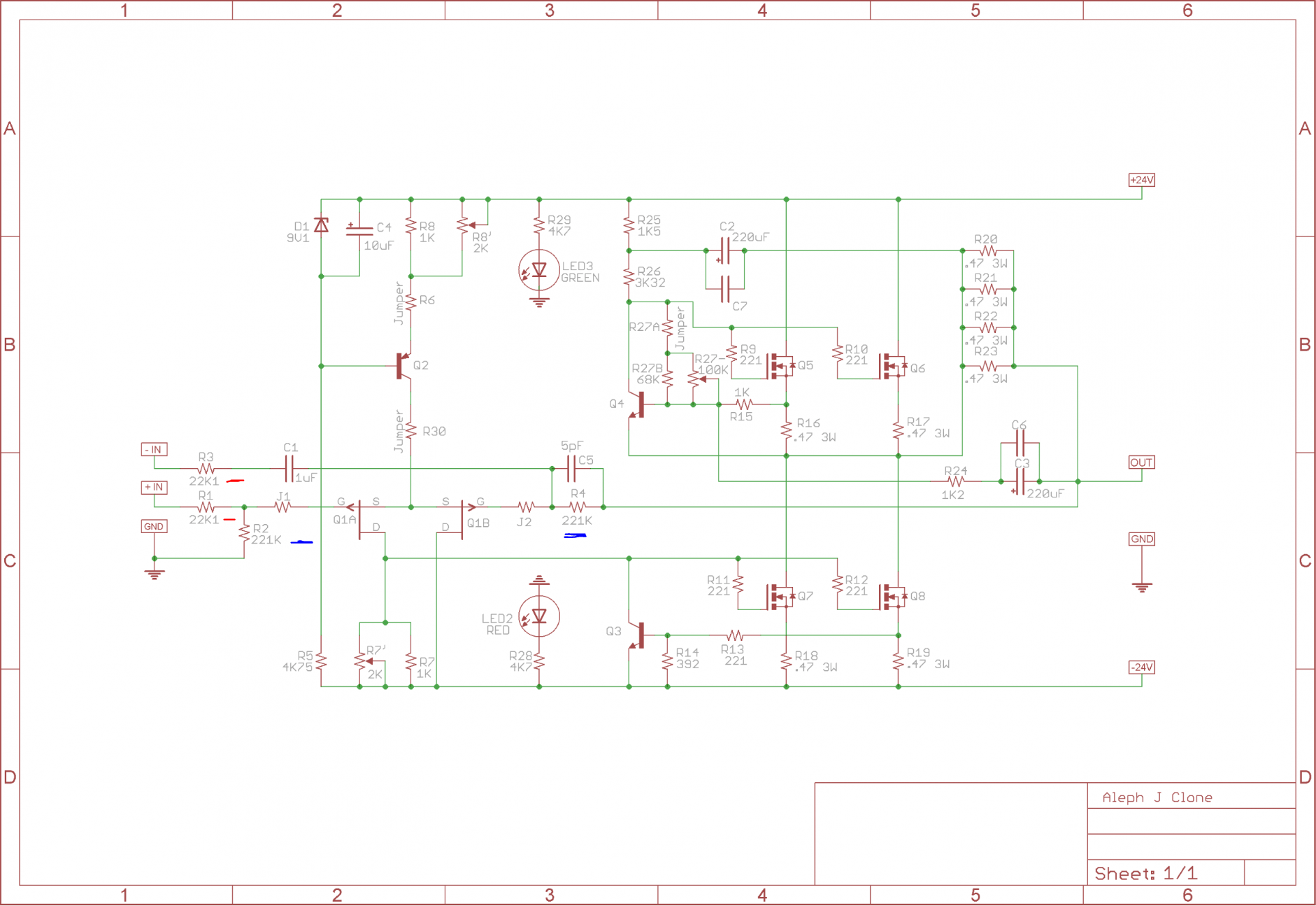The height and width of the screenshot is (906, 1316).
Task: Click the -IN input port tag
Action: 154,450
